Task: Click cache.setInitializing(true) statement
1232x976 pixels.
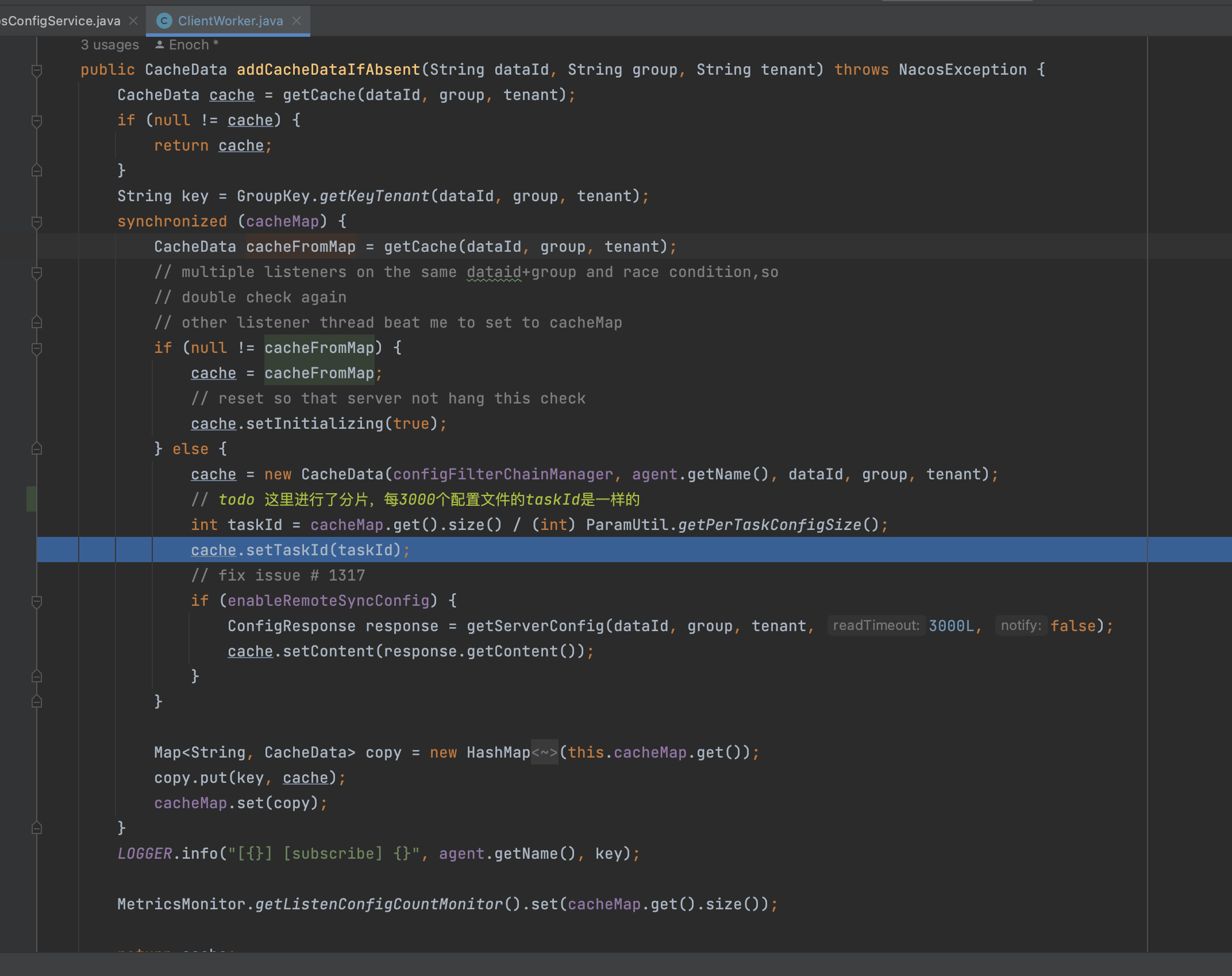Action: coord(319,424)
